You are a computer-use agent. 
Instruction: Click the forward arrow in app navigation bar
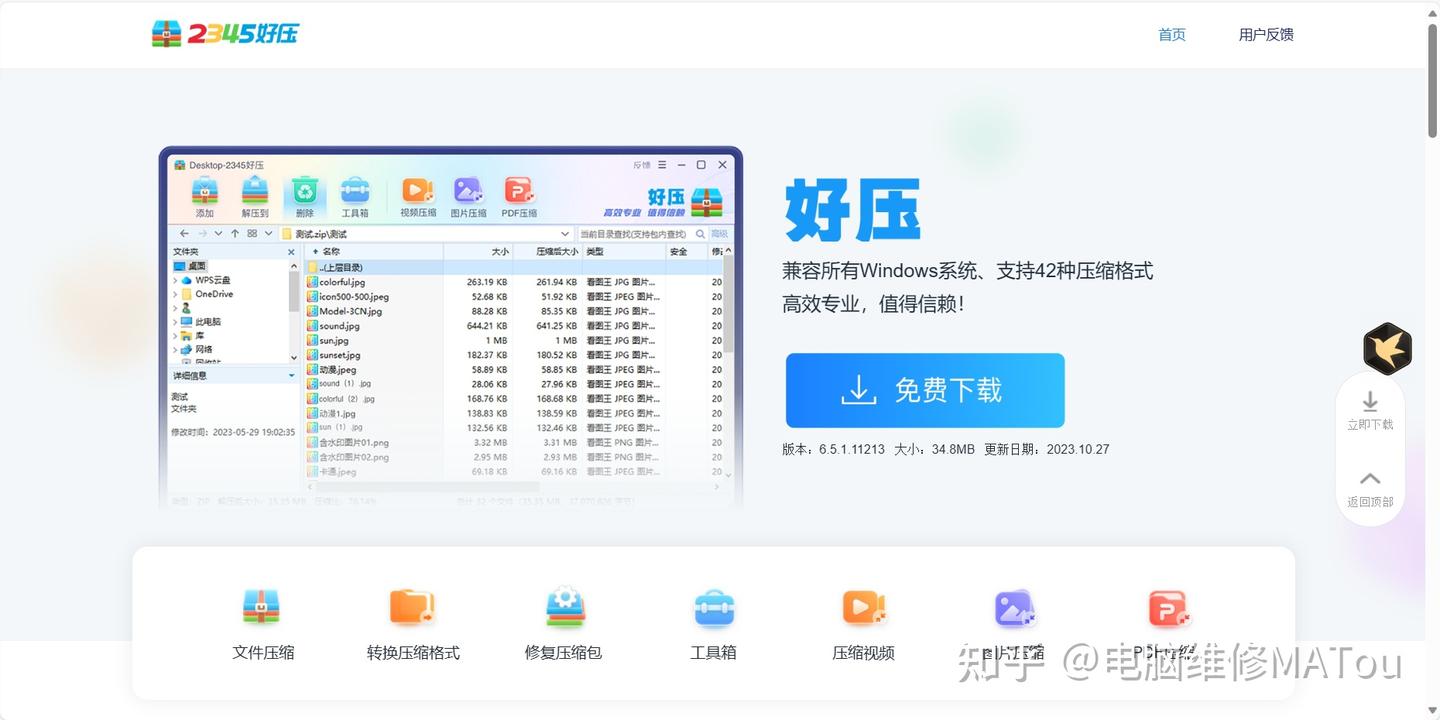203,233
